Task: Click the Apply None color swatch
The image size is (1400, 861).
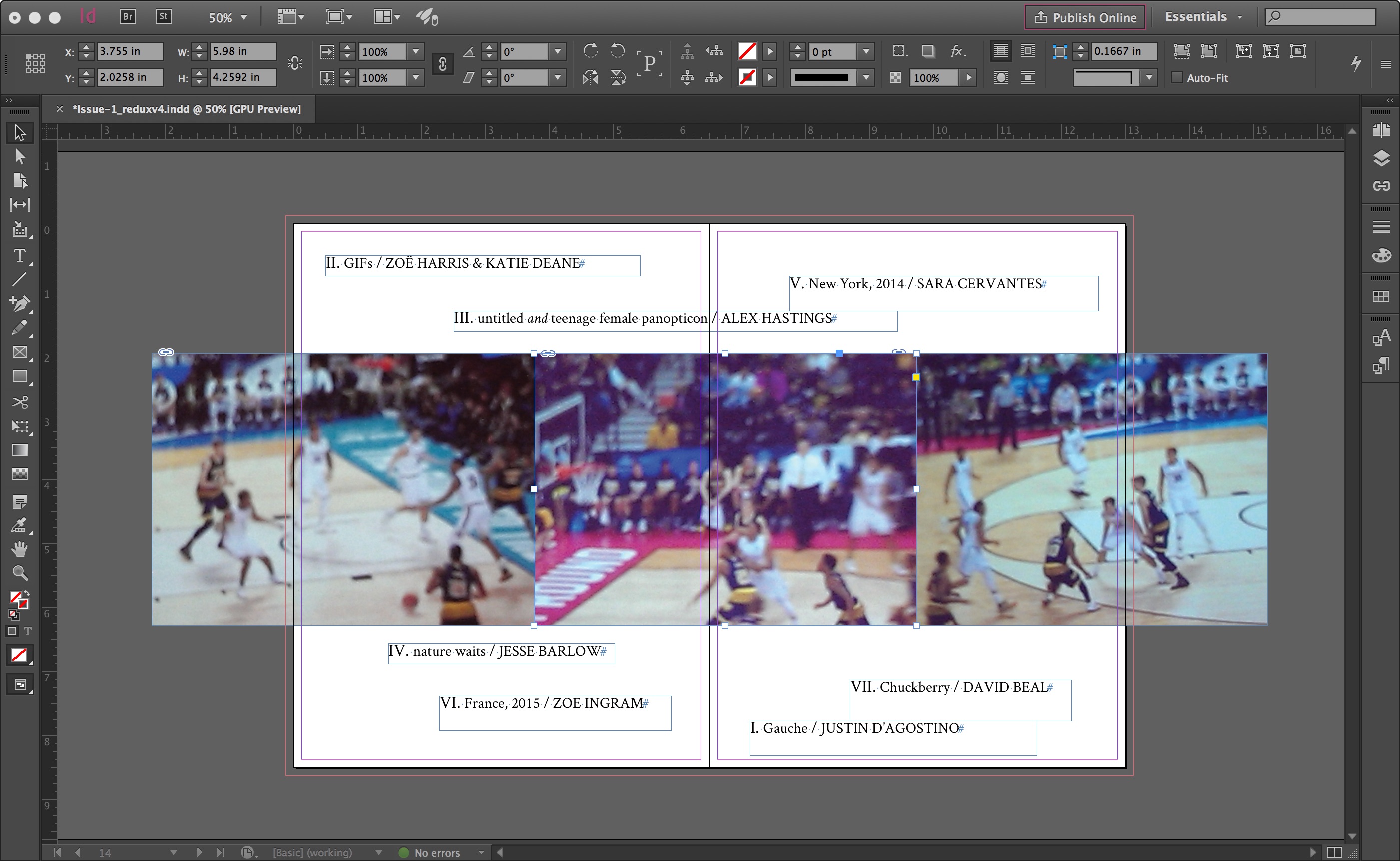Action: (19, 655)
